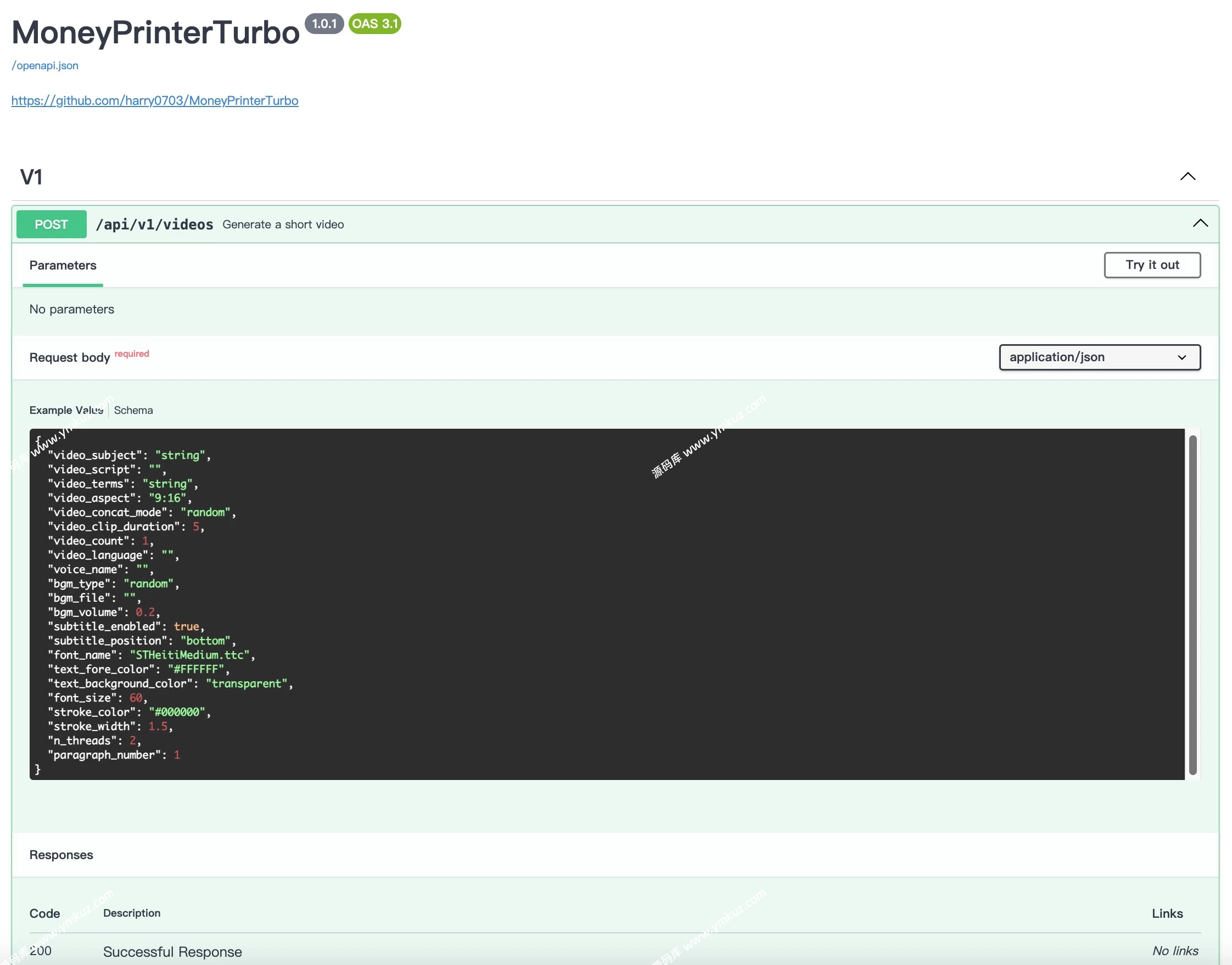Click the Generate a short video summary
Viewport: 1232px width, 965px height.
[283, 225]
